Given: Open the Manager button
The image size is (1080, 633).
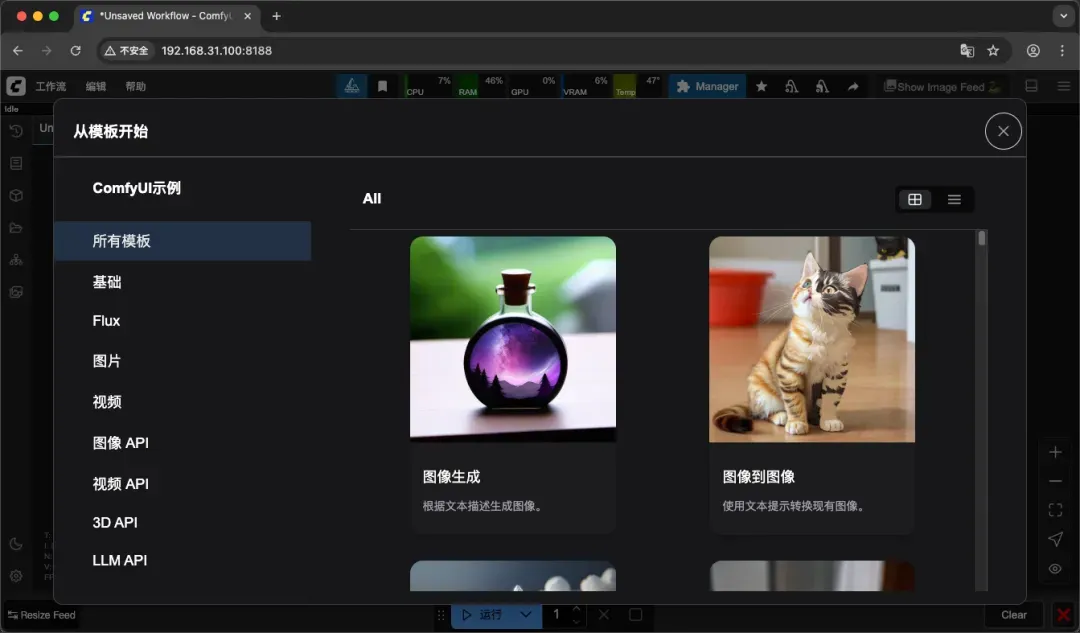Looking at the screenshot, I should [707, 86].
